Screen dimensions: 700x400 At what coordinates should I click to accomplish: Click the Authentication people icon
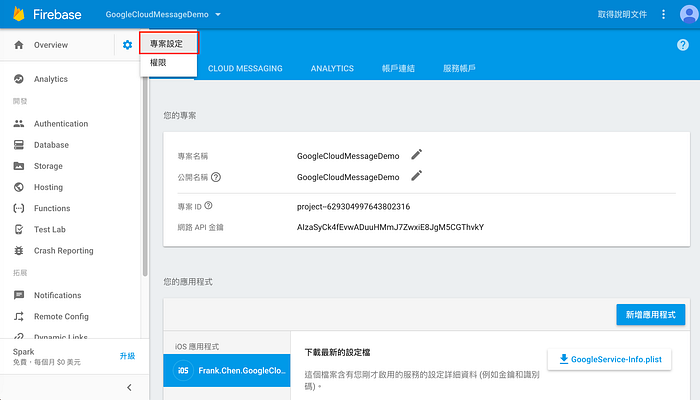[x=19, y=124]
